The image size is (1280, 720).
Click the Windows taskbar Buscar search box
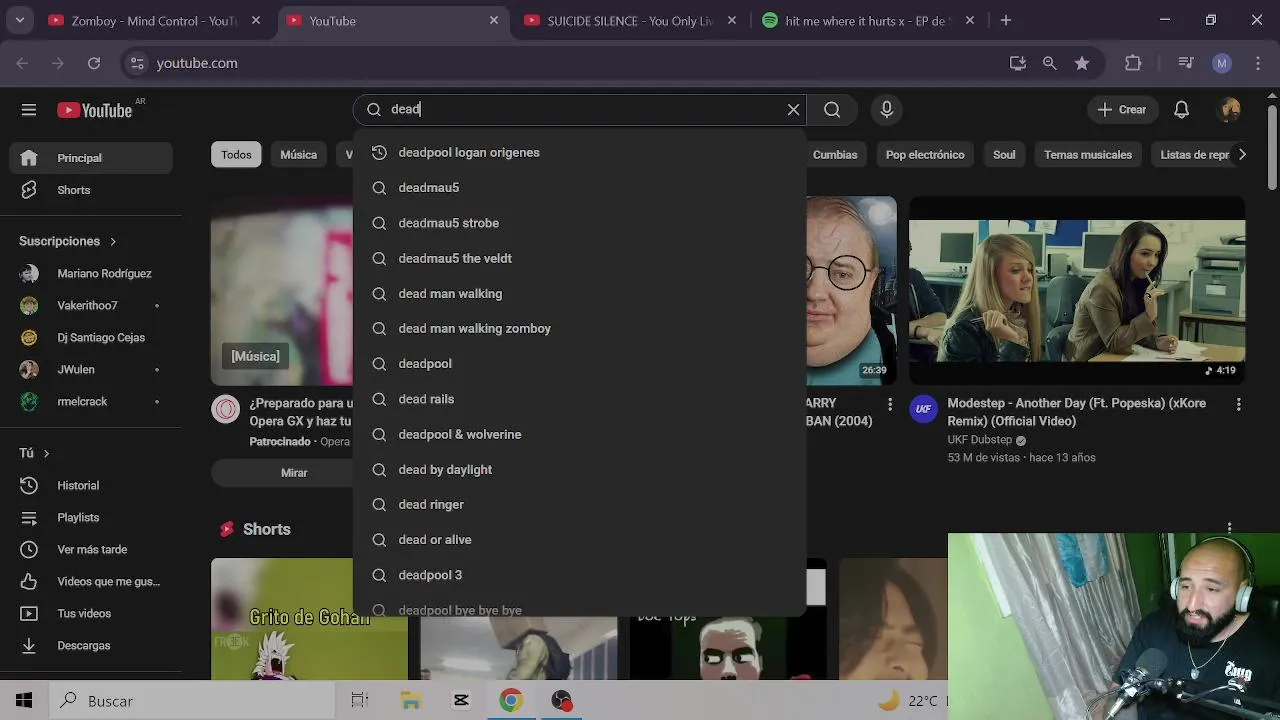pyautogui.click(x=191, y=701)
